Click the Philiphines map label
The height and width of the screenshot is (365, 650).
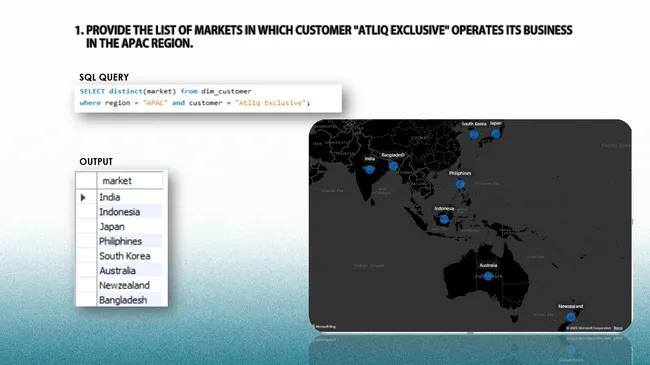460,173
